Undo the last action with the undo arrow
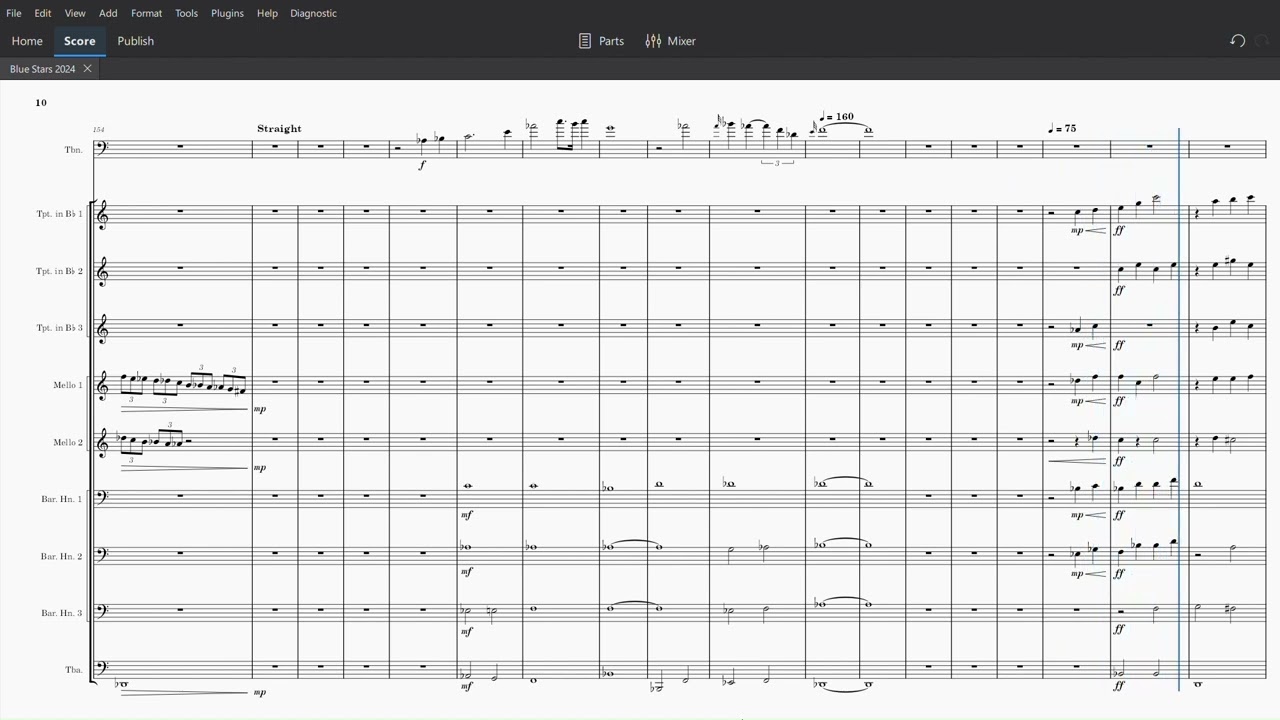Screen dimensions: 1280x720 point(1237,41)
